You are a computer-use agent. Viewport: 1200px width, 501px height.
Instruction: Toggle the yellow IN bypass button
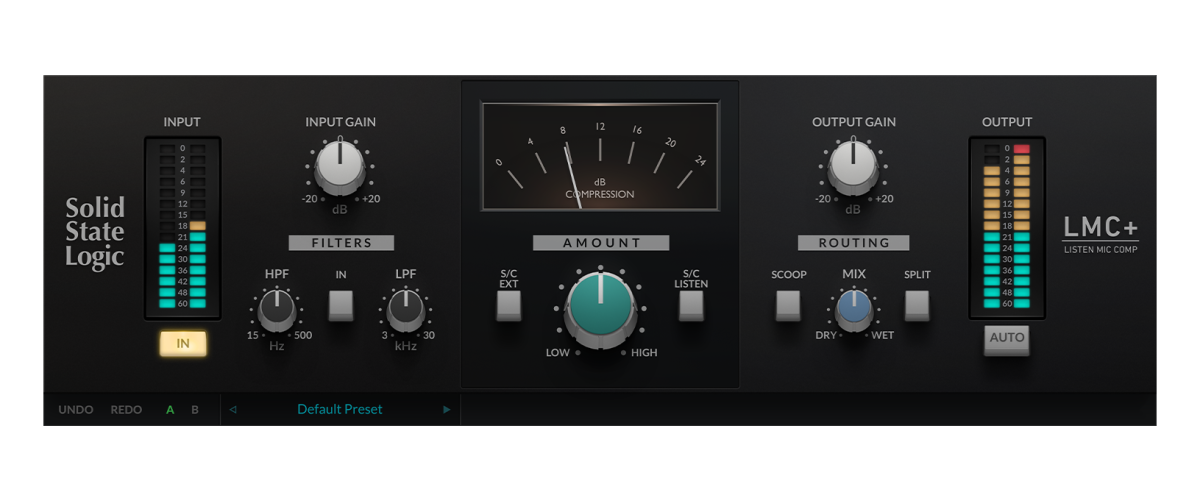182,344
